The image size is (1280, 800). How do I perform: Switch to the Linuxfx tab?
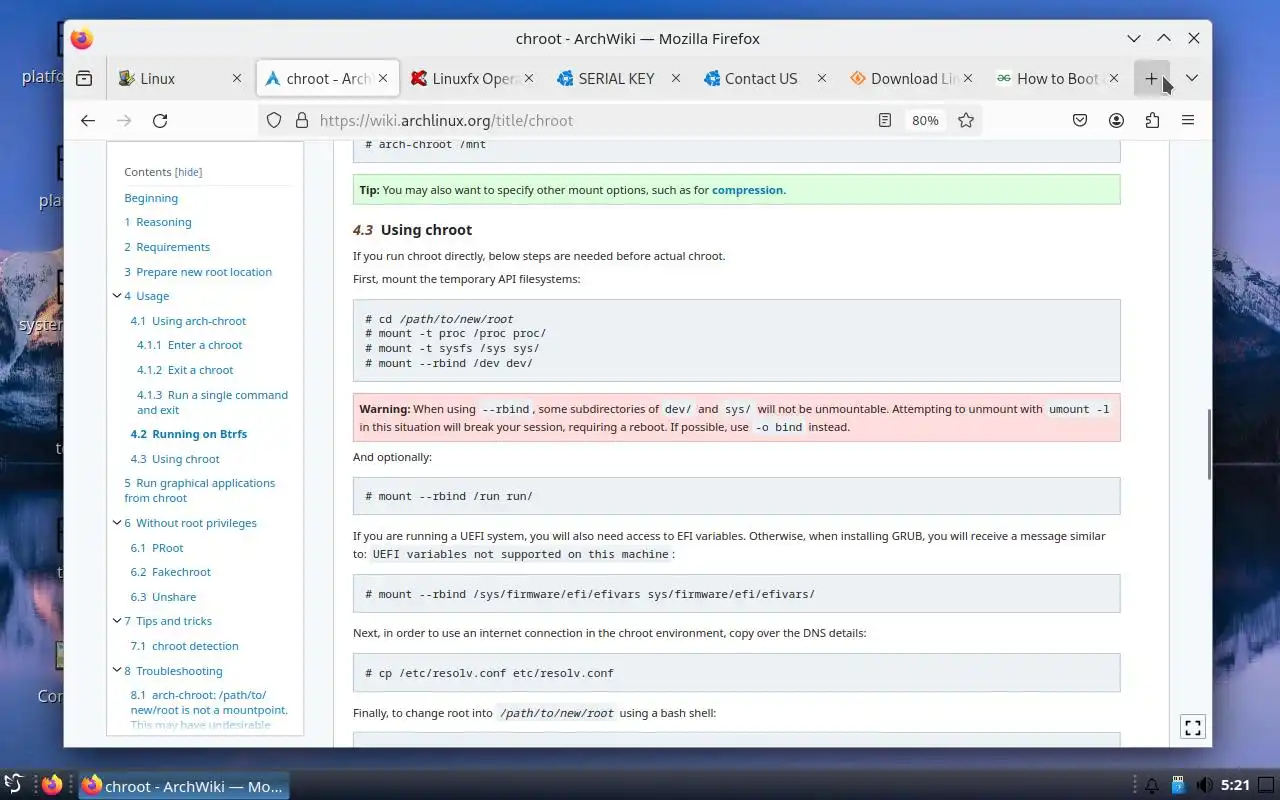point(473,78)
